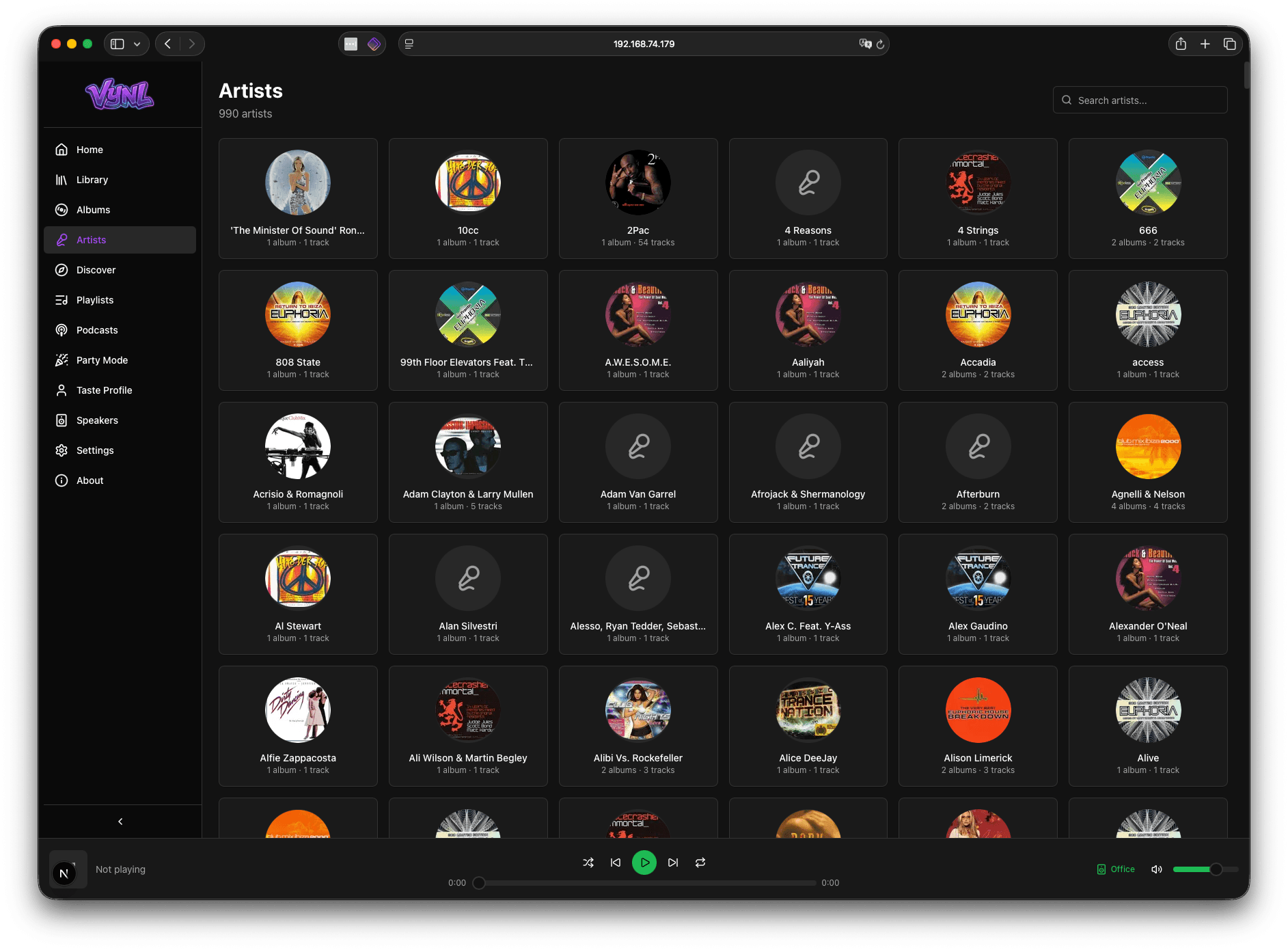This screenshot has height=950, width=1288.
Task: Click the Search artists field
Action: coord(1140,100)
